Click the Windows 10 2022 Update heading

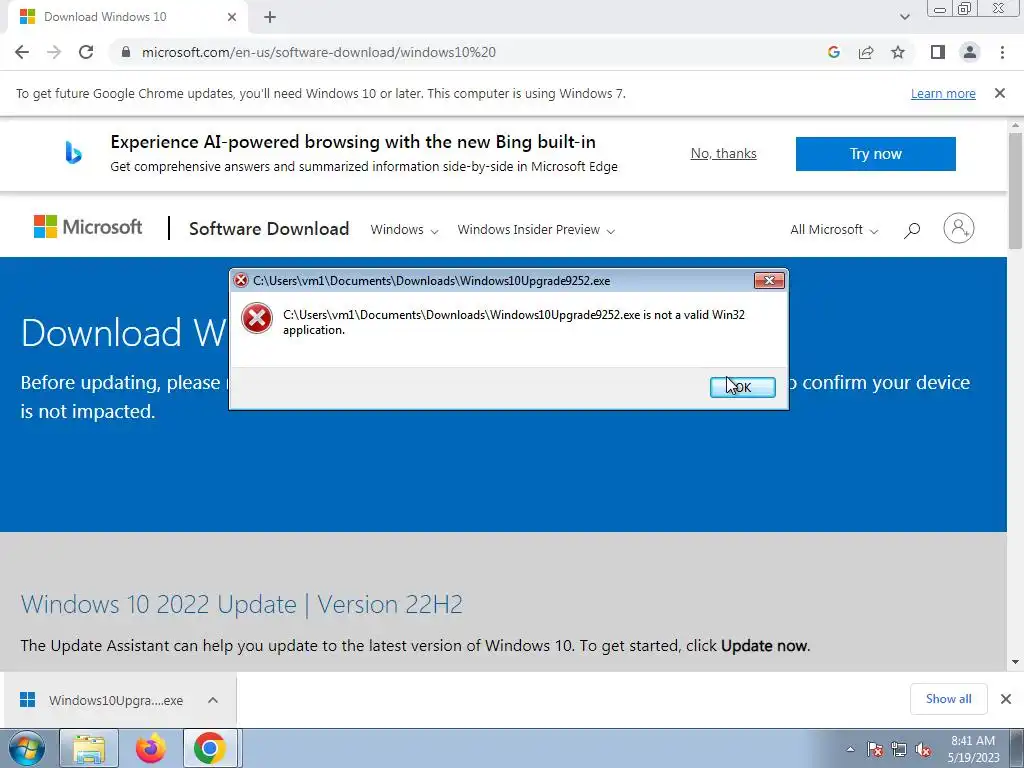click(242, 605)
